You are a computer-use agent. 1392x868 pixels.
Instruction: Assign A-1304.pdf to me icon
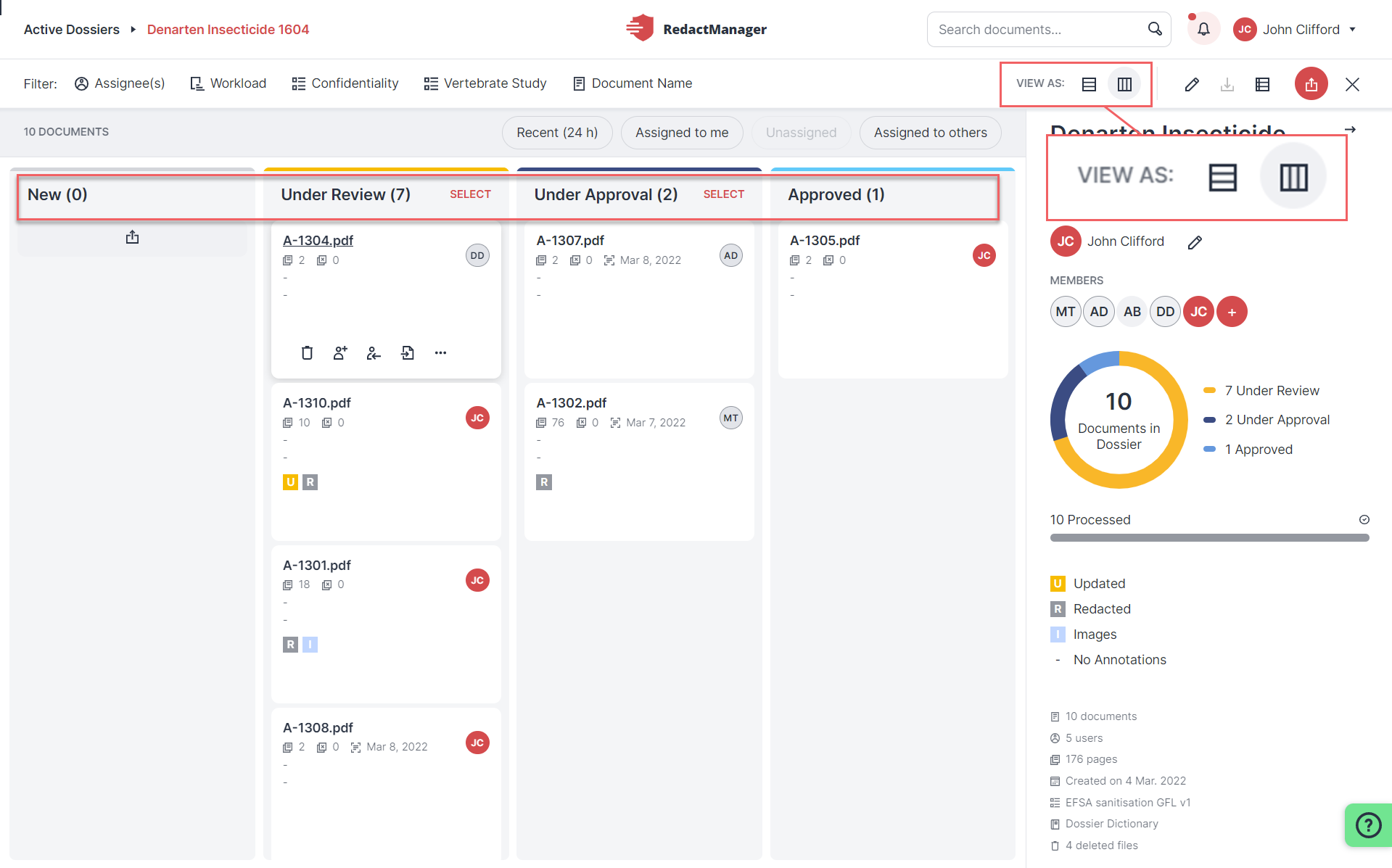374,352
